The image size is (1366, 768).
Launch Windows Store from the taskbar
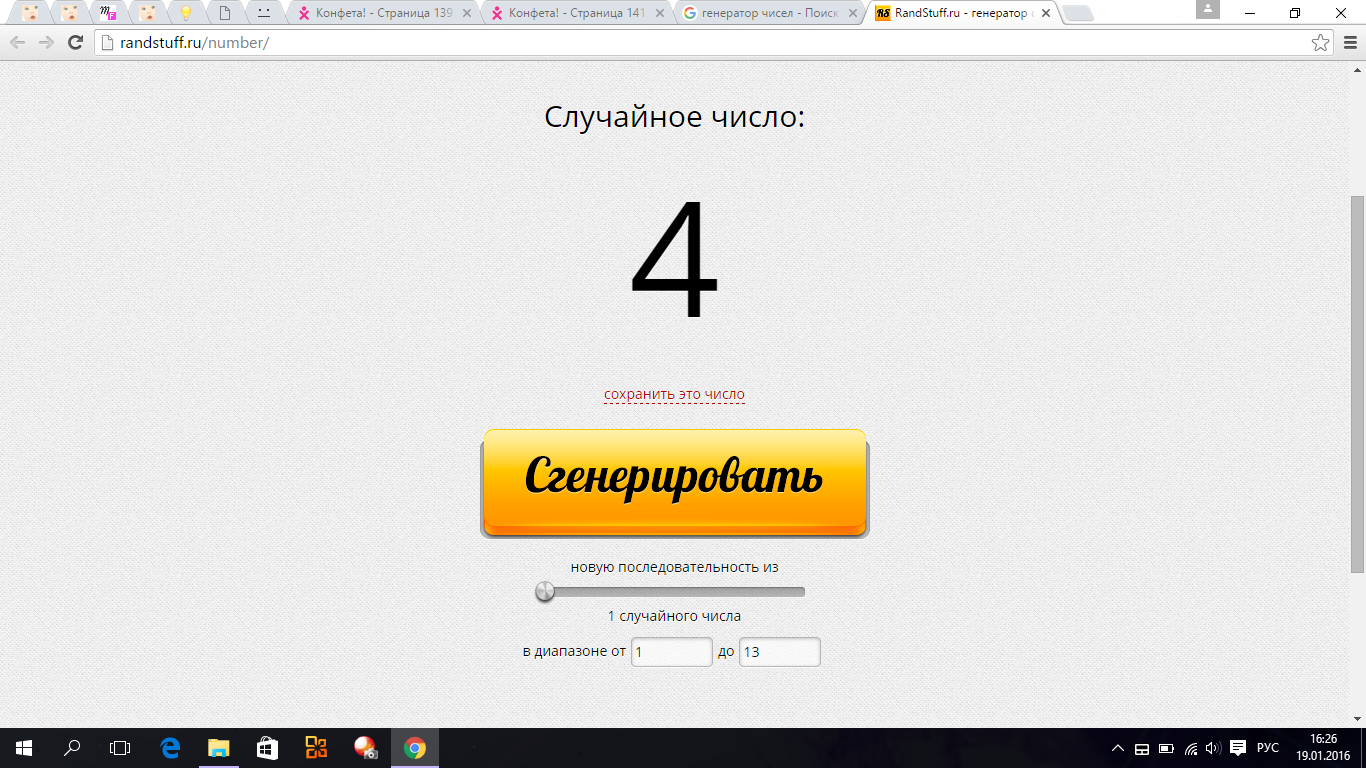[267, 747]
